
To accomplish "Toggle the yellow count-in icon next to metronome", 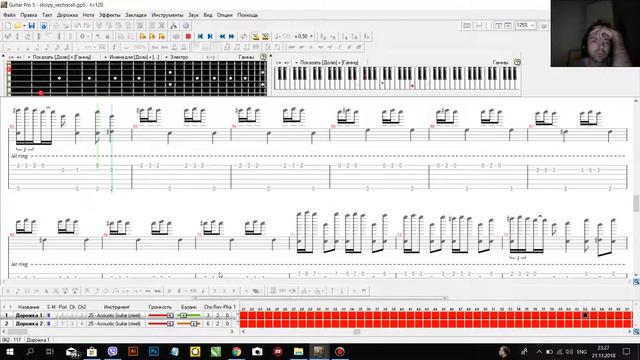I will point(265,36).
